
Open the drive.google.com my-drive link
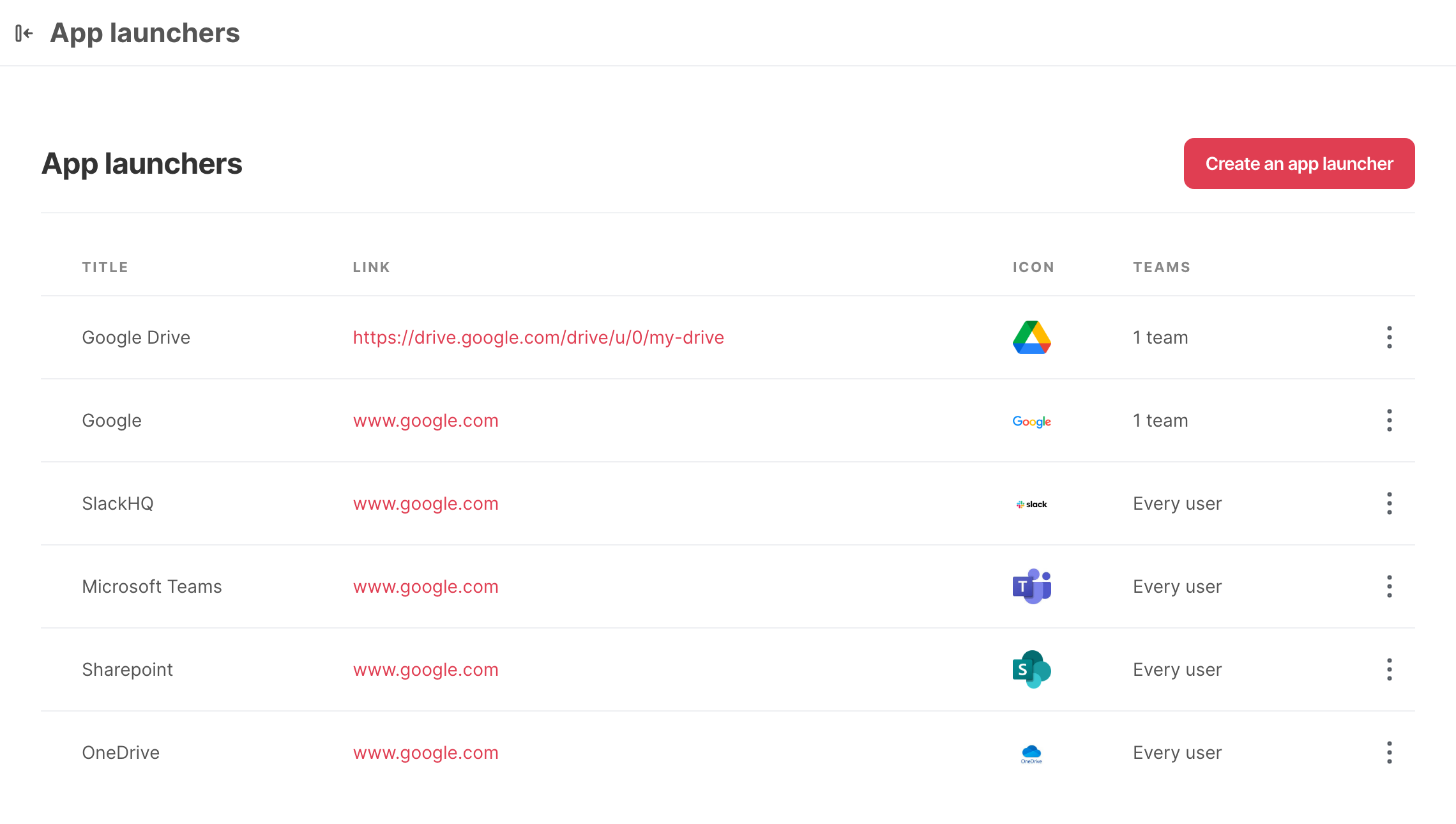538,337
